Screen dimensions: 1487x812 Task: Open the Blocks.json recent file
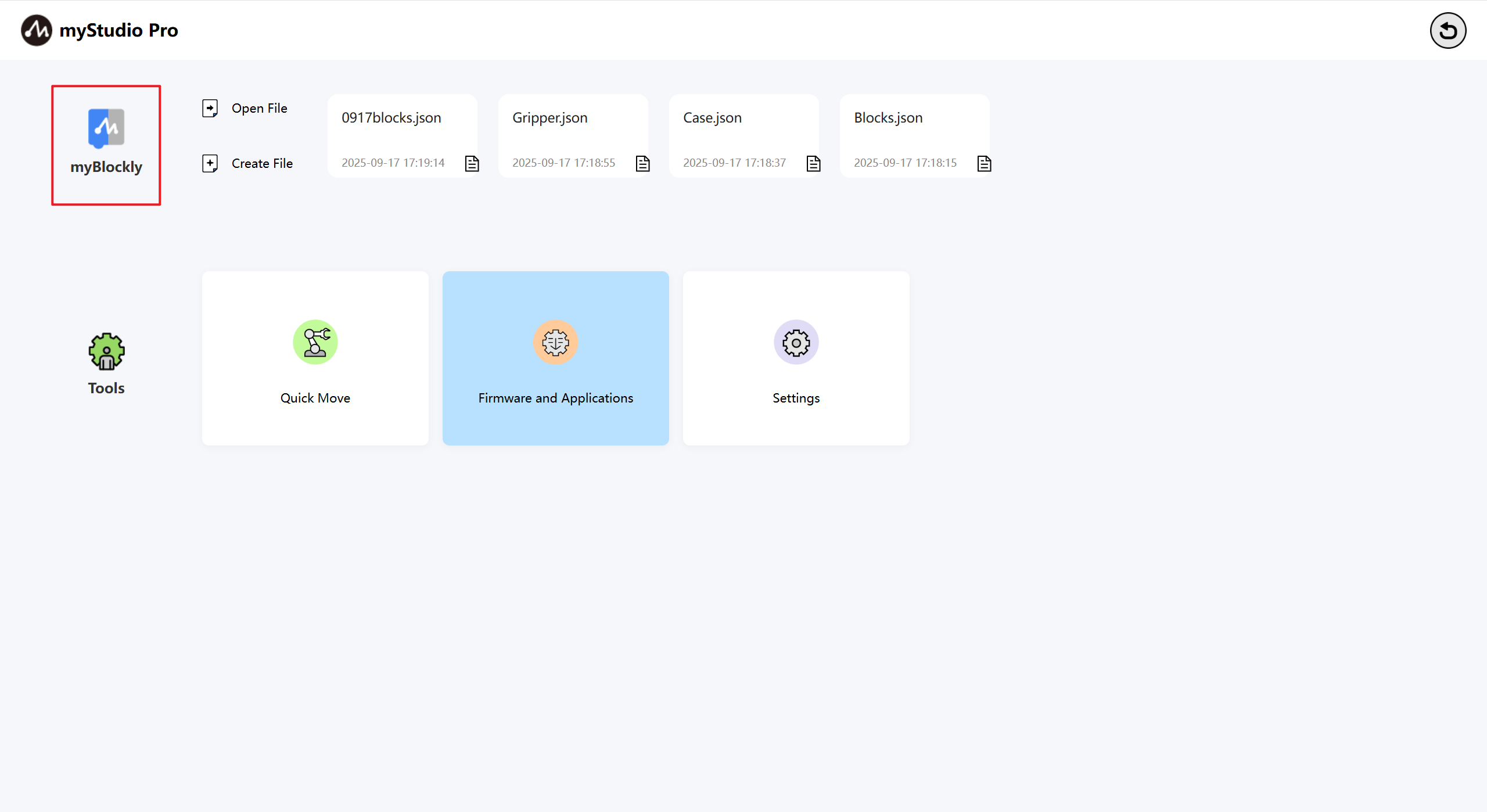[x=888, y=118]
